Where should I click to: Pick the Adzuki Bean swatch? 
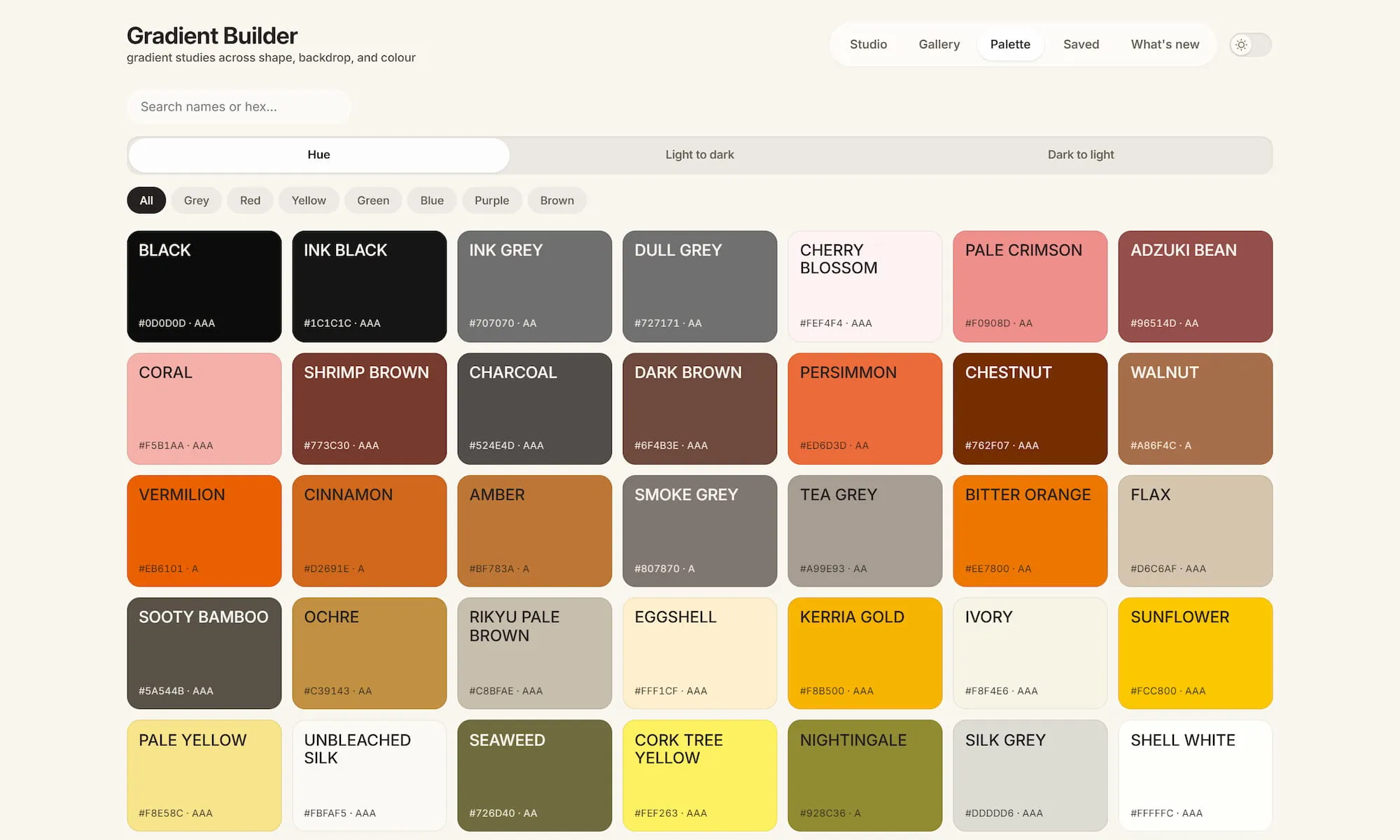pyautogui.click(x=1196, y=286)
